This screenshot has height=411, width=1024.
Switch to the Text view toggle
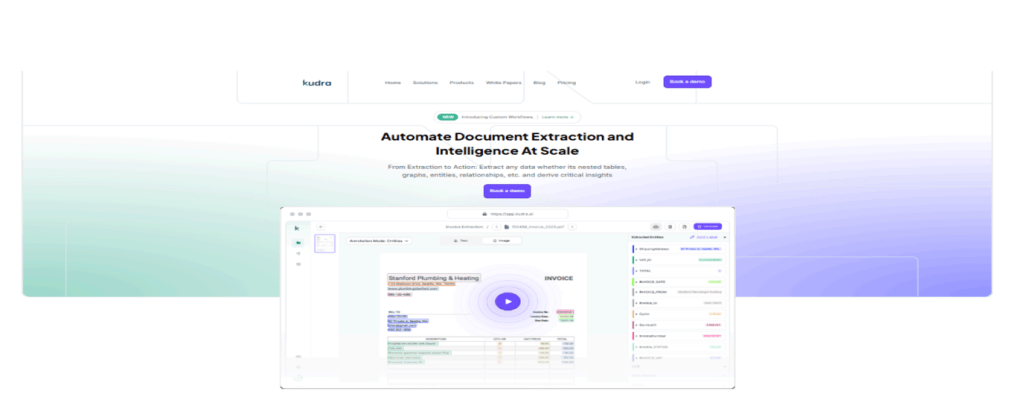tap(461, 241)
